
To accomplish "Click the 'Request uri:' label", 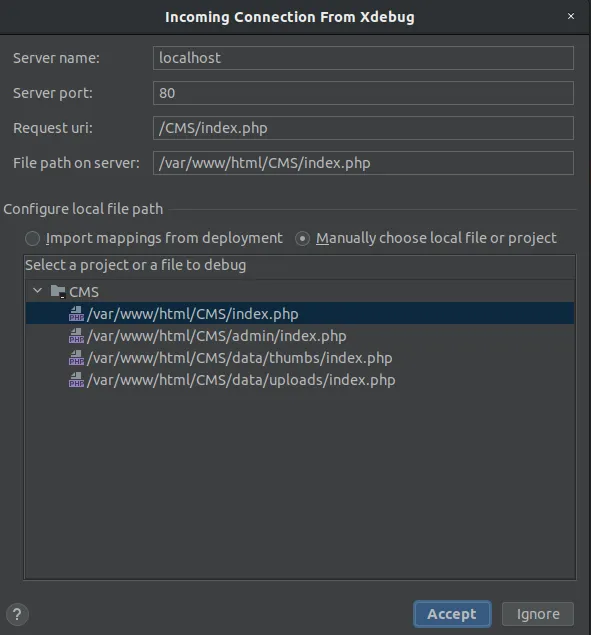I will pos(53,128).
